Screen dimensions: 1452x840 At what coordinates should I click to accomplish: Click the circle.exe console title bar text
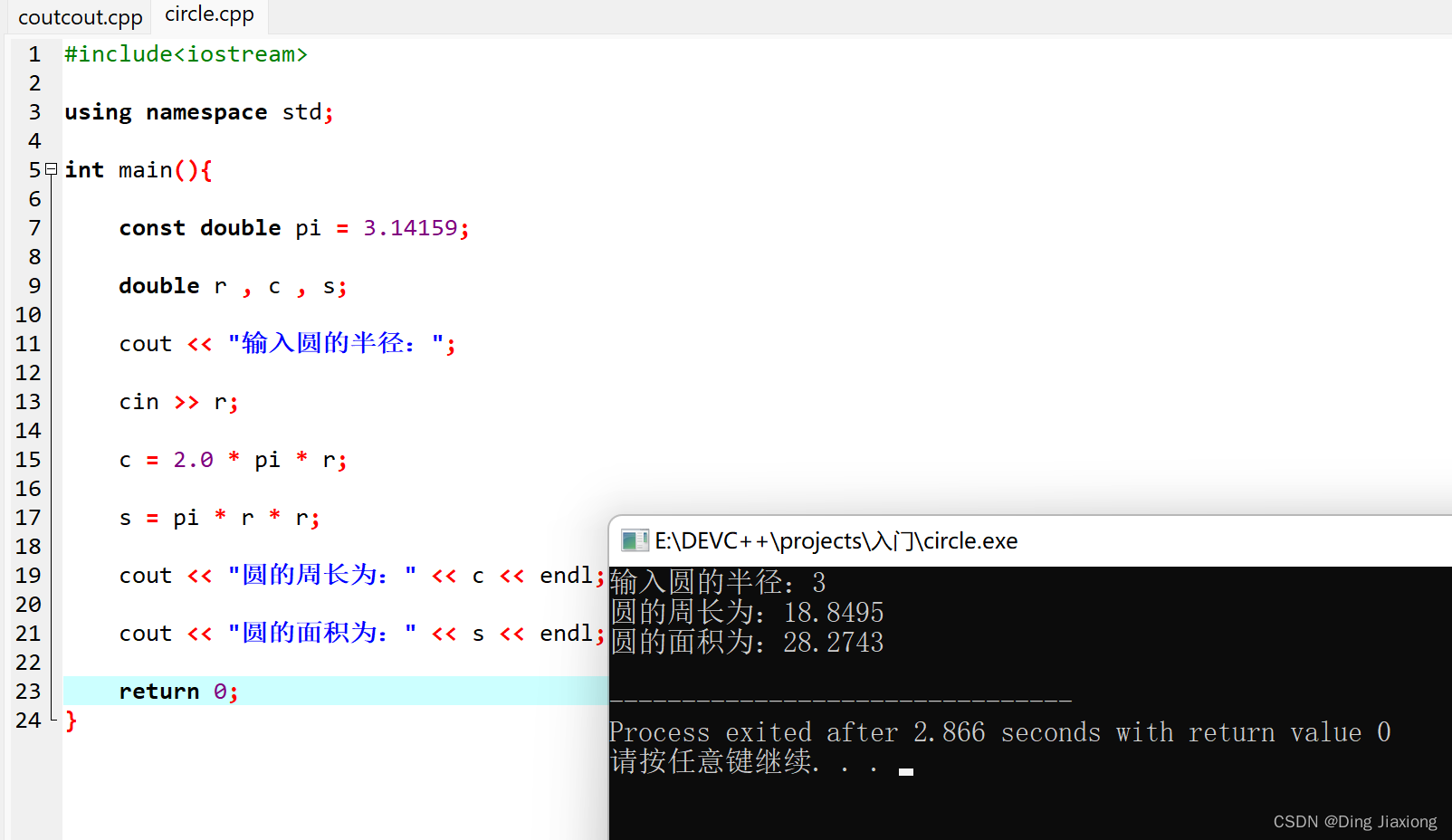point(836,540)
